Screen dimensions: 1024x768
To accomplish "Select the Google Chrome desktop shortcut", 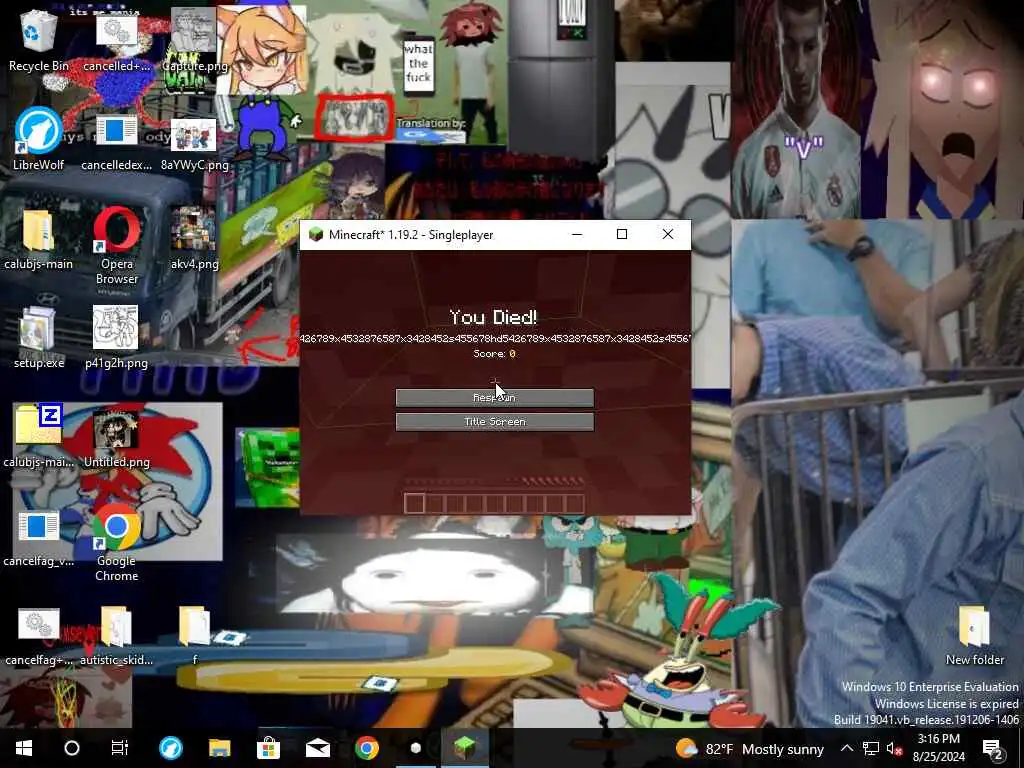I will (117, 542).
